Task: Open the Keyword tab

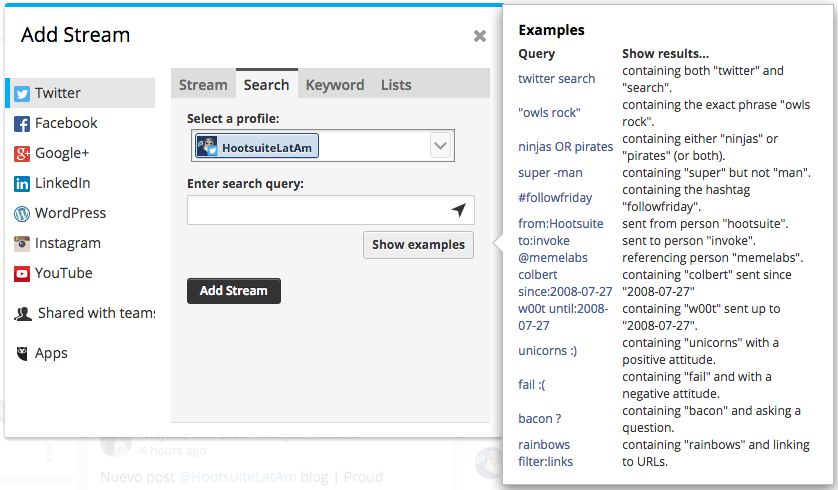Action: click(335, 84)
